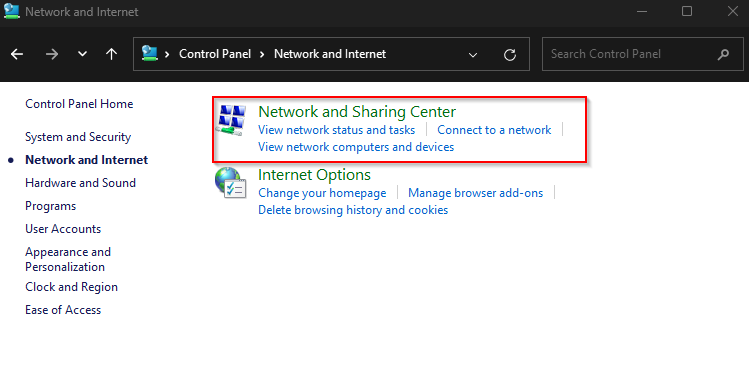This screenshot has height=371, width=749.
Task: Open Network and Sharing Center heading
Action: click(x=357, y=112)
